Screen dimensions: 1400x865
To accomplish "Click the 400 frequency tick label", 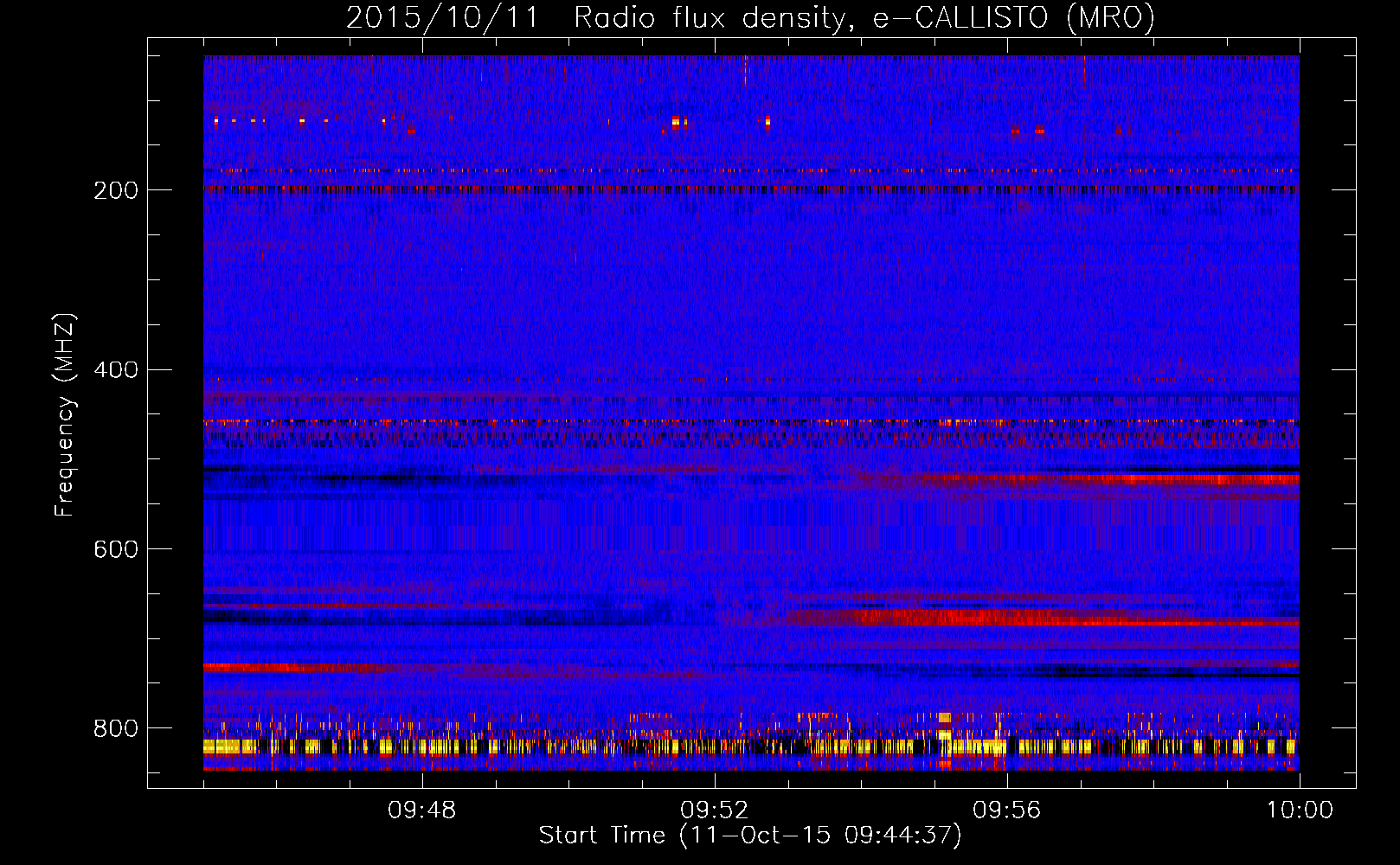I will (115, 370).
